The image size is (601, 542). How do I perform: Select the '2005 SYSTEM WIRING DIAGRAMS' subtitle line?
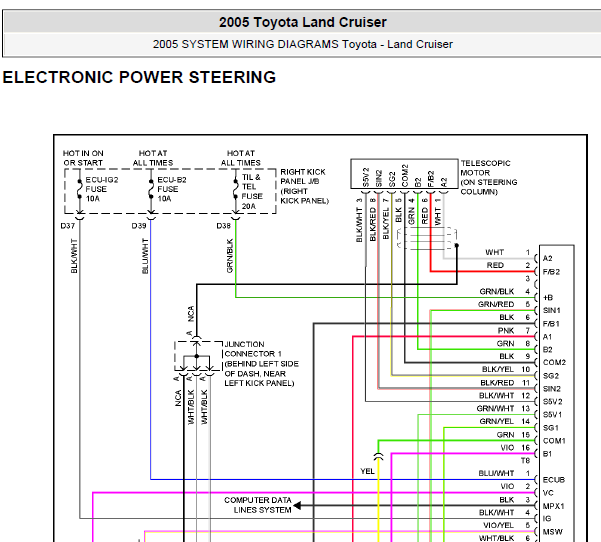[302, 44]
